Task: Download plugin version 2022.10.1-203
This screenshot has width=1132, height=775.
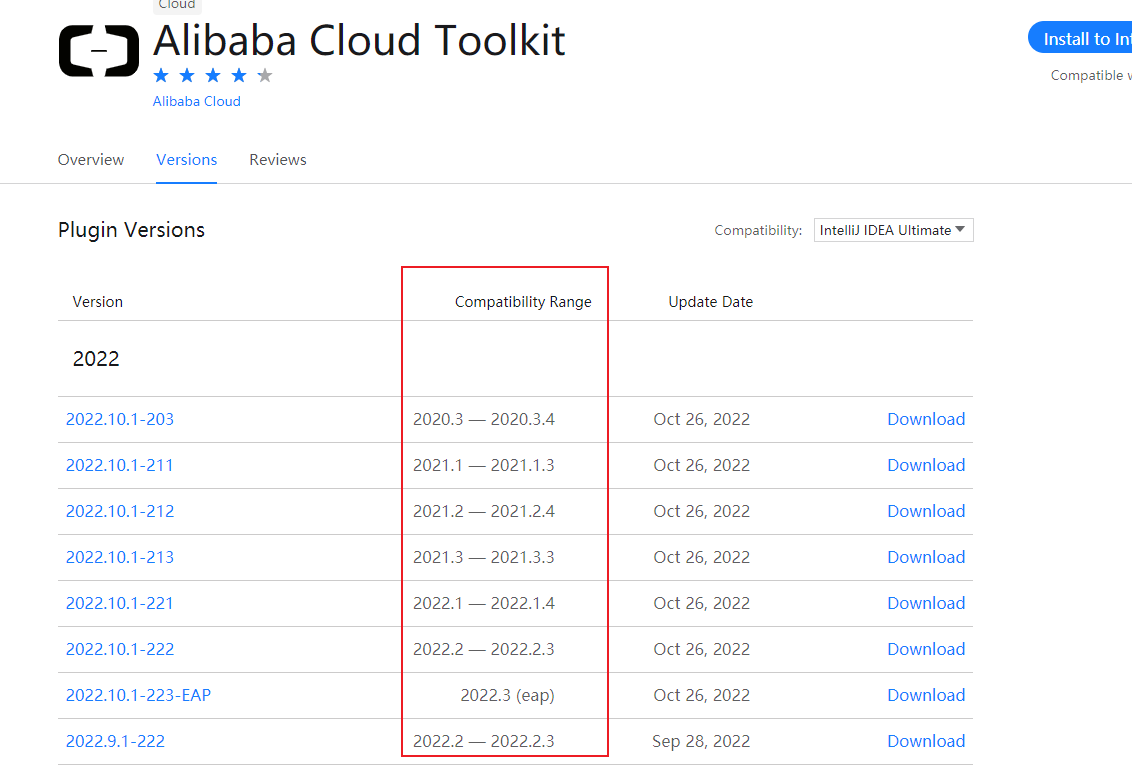Action: click(x=926, y=419)
